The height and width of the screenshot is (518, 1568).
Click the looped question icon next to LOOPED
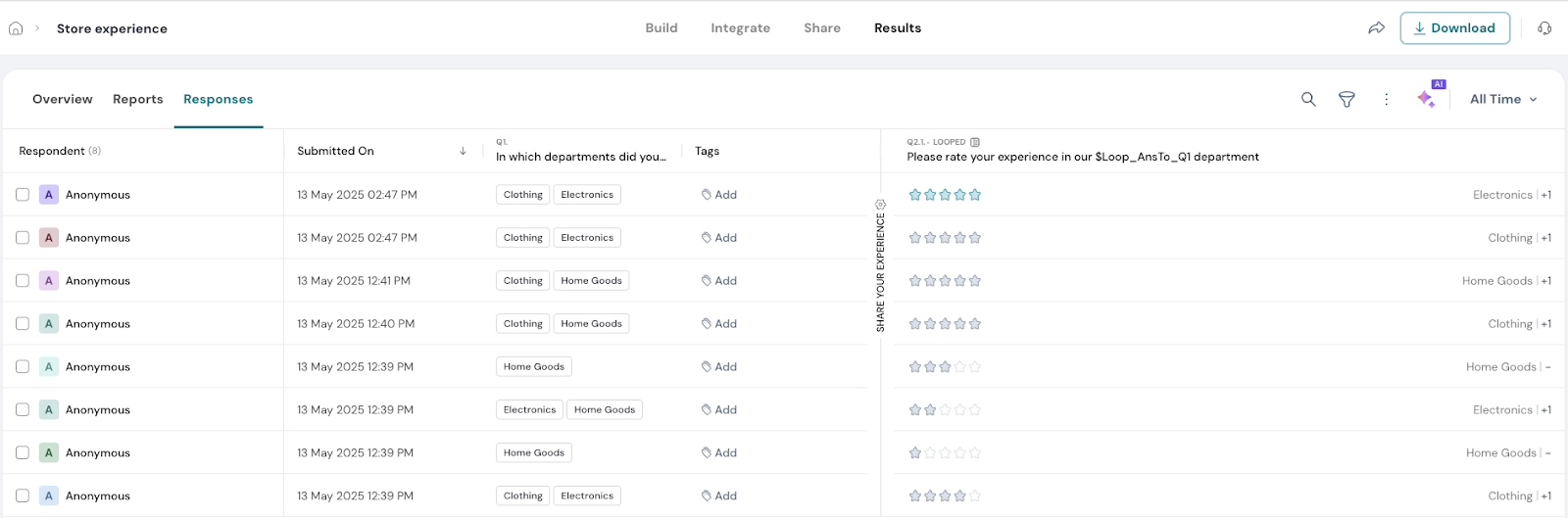[x=975, y=142]
